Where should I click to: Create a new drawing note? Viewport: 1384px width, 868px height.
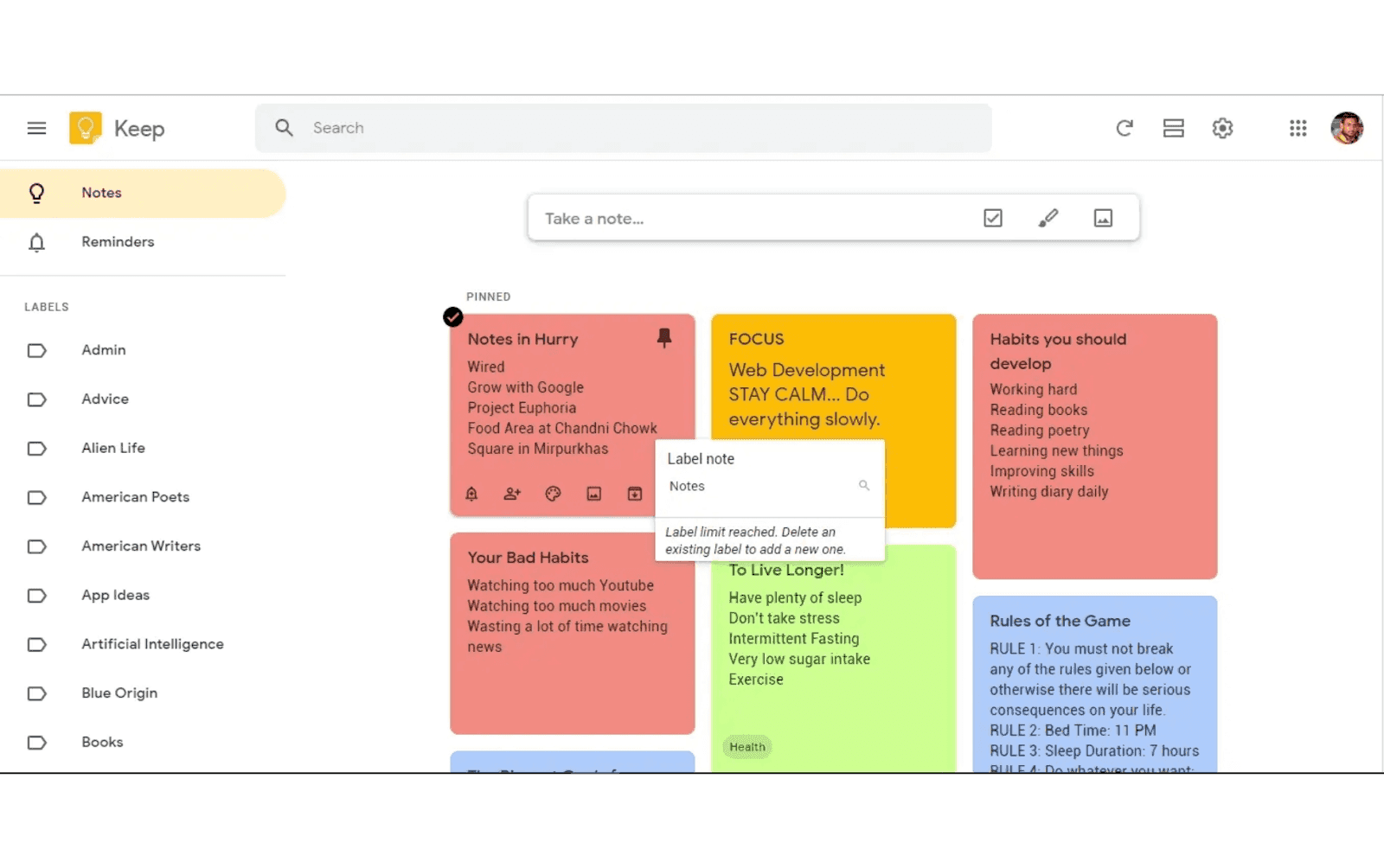pyautogui.click(x=1048, y=218)
